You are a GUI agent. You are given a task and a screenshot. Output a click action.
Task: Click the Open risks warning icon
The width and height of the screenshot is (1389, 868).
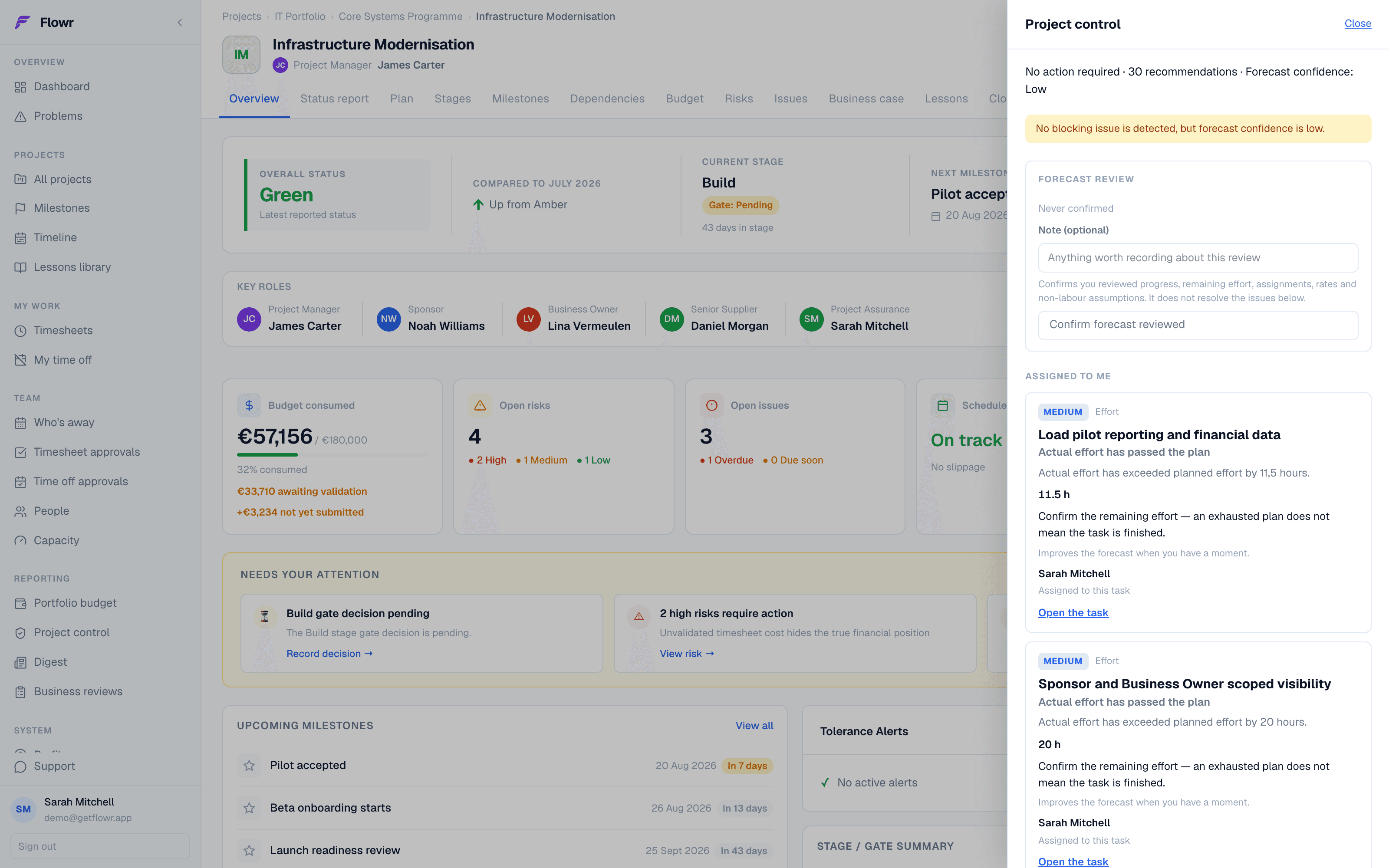coord(480,406)
